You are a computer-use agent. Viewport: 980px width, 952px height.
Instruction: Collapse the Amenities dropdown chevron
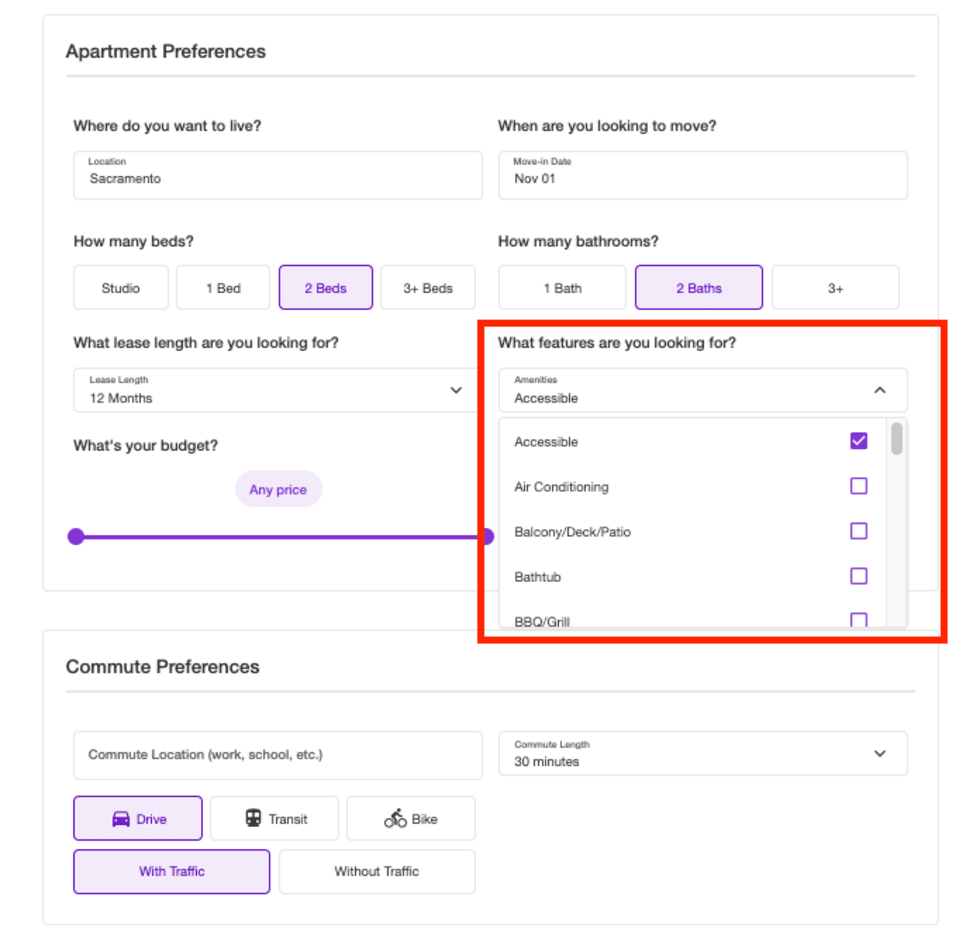click(880, 390)
